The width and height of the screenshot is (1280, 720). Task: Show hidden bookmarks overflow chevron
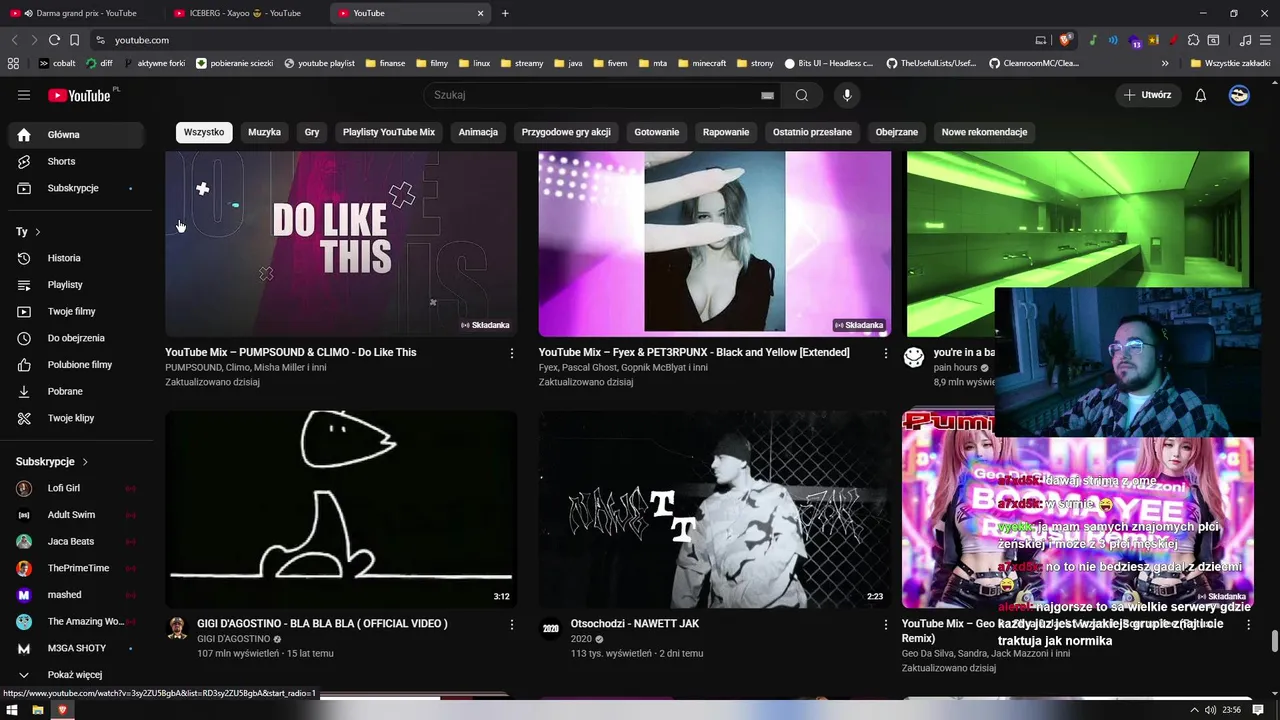click(1165, 63)
